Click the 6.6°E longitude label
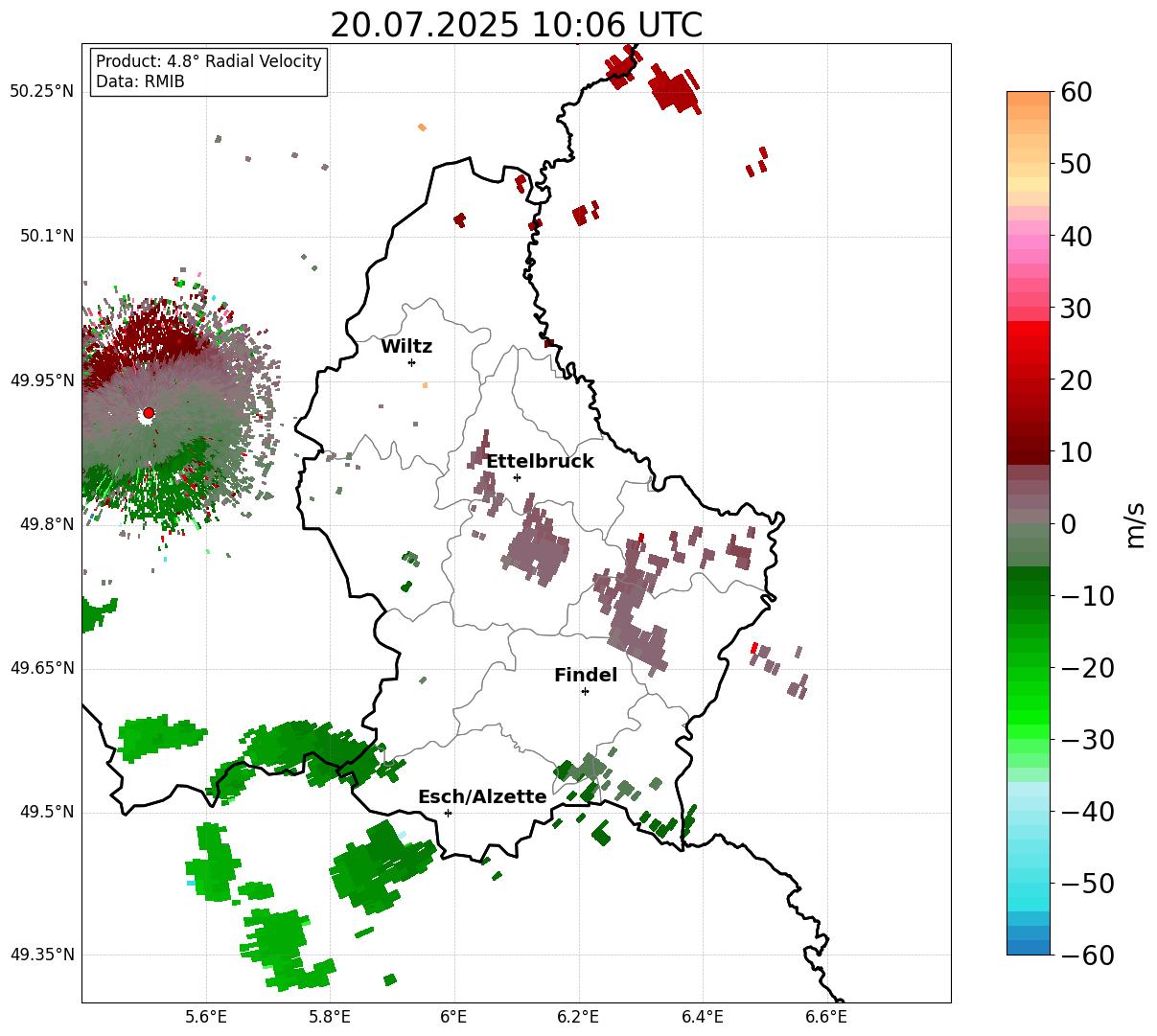 coord(826,1016)
